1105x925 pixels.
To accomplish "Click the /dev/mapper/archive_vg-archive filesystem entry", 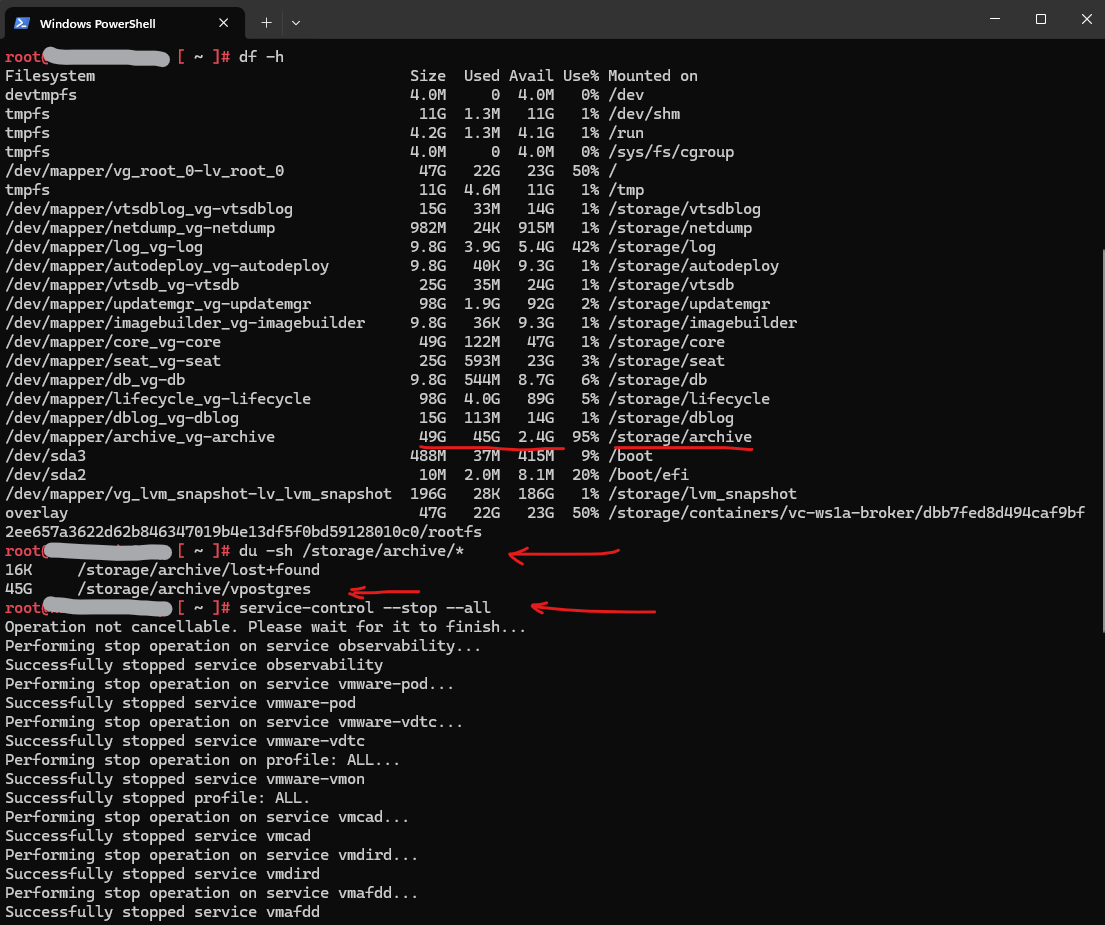I will pos(140,437).
